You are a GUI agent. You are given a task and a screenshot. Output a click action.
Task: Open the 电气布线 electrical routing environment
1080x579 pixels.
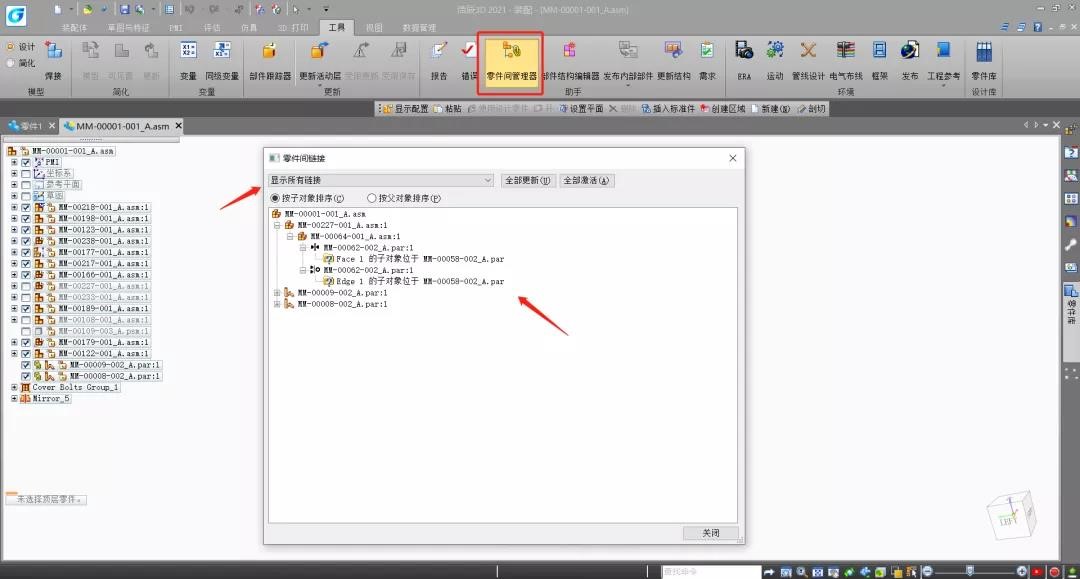[x=846, y=61]
